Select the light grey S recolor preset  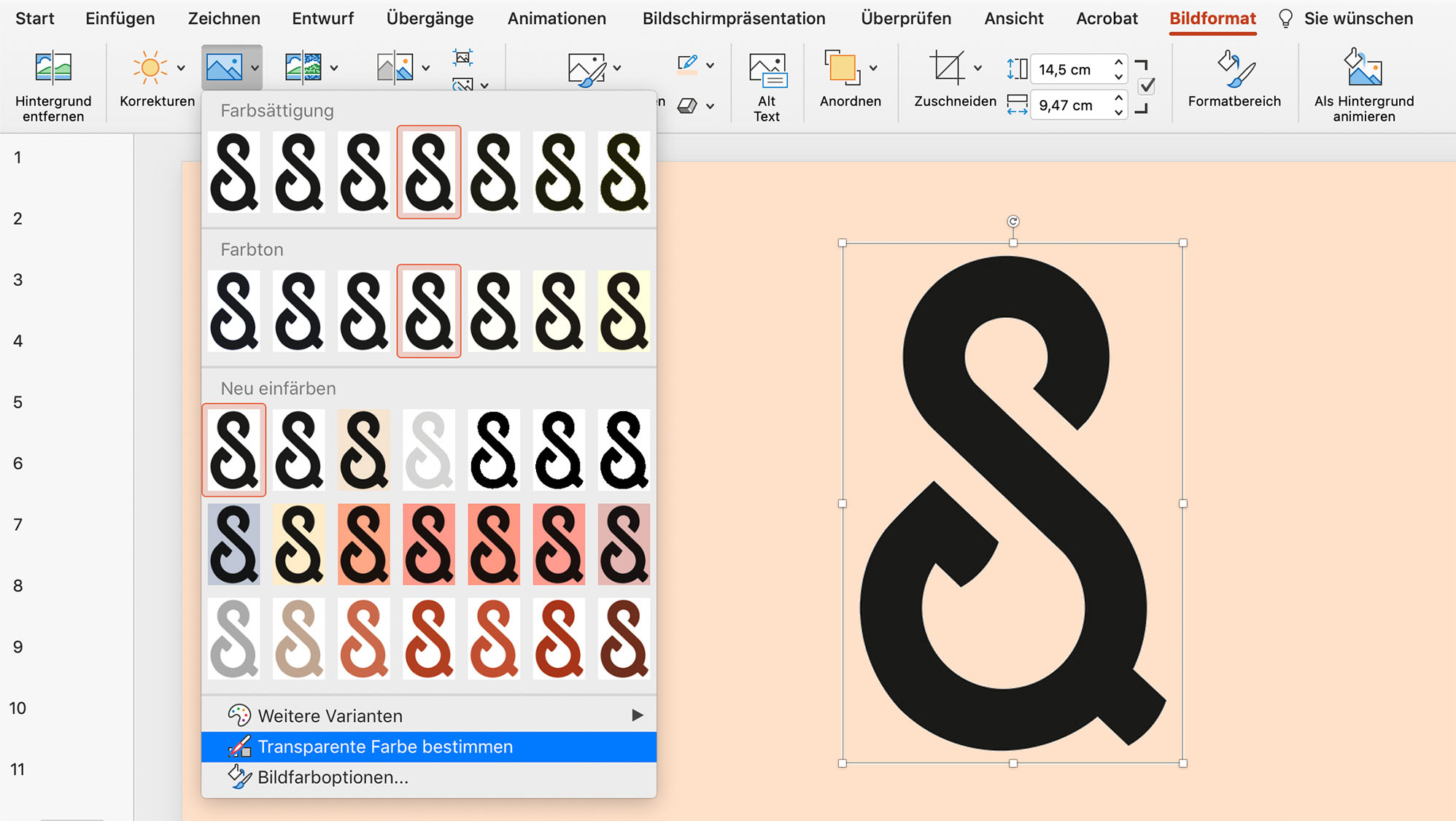point(234,639)
